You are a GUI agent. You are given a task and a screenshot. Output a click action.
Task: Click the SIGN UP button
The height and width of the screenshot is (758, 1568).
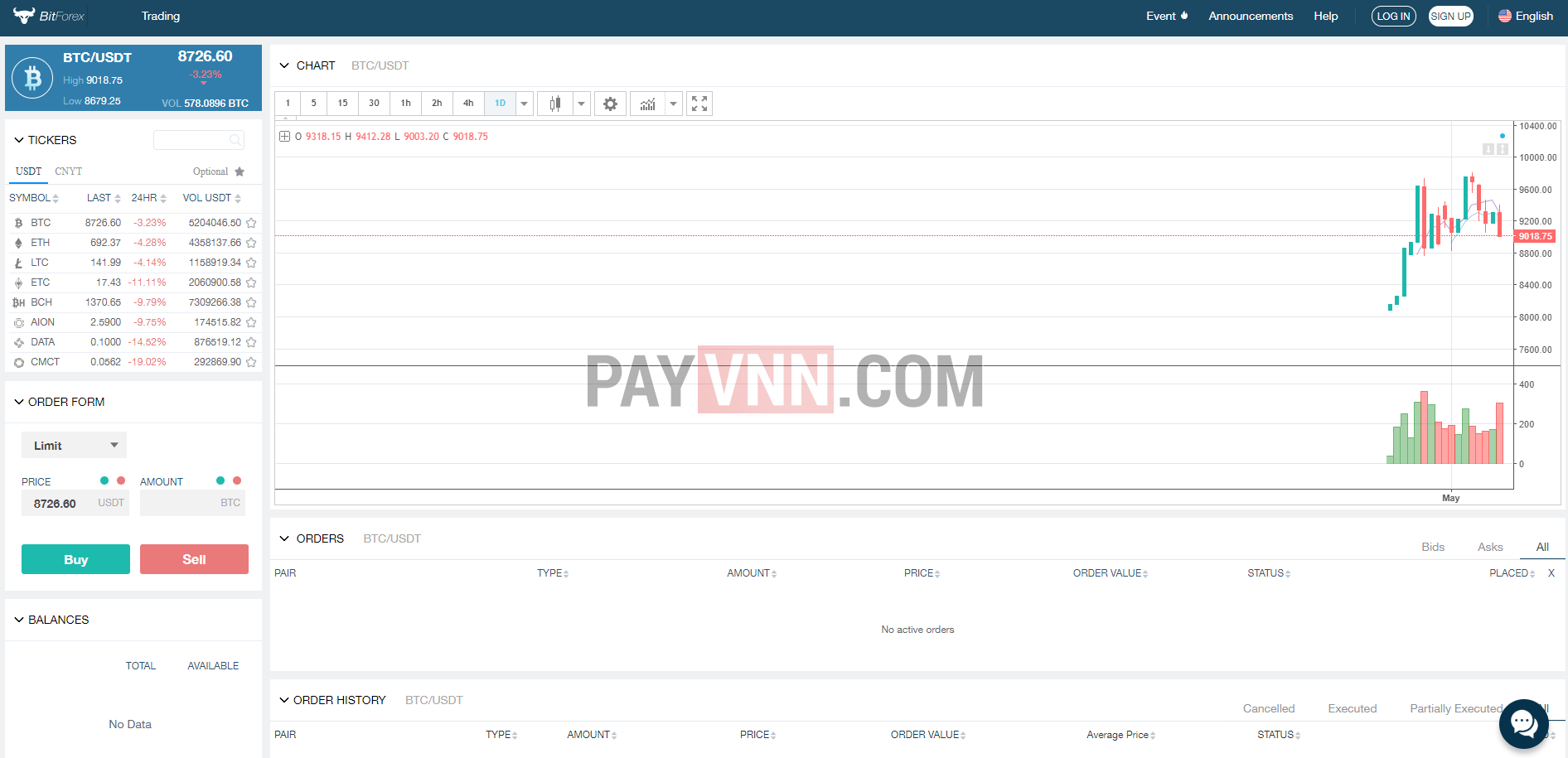[1450, 16]
